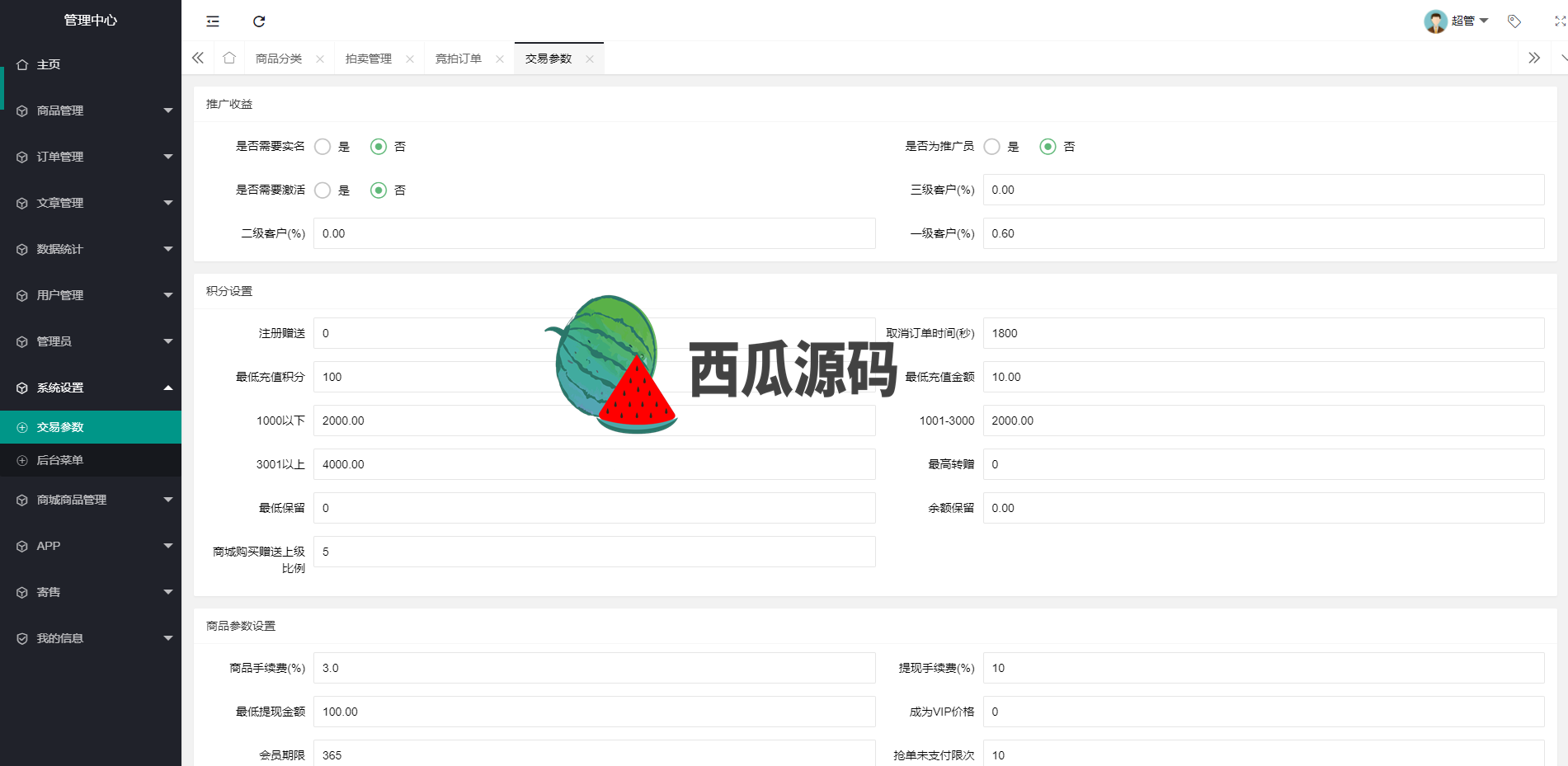Click the 我的信息 cube icon
Image resolution: width=1568 pixels, height=766 pixels.
tap(22, 638)
